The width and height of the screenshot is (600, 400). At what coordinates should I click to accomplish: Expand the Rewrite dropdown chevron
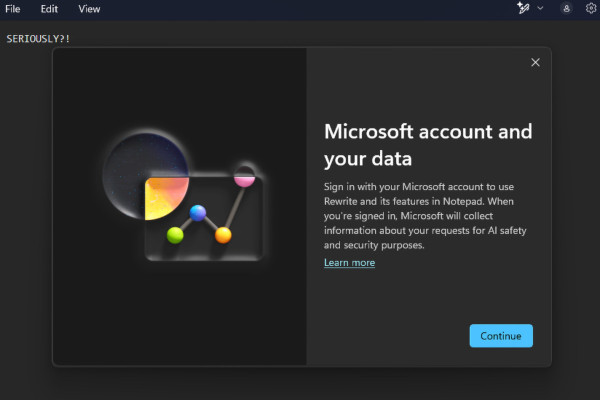tap(540, 8)
